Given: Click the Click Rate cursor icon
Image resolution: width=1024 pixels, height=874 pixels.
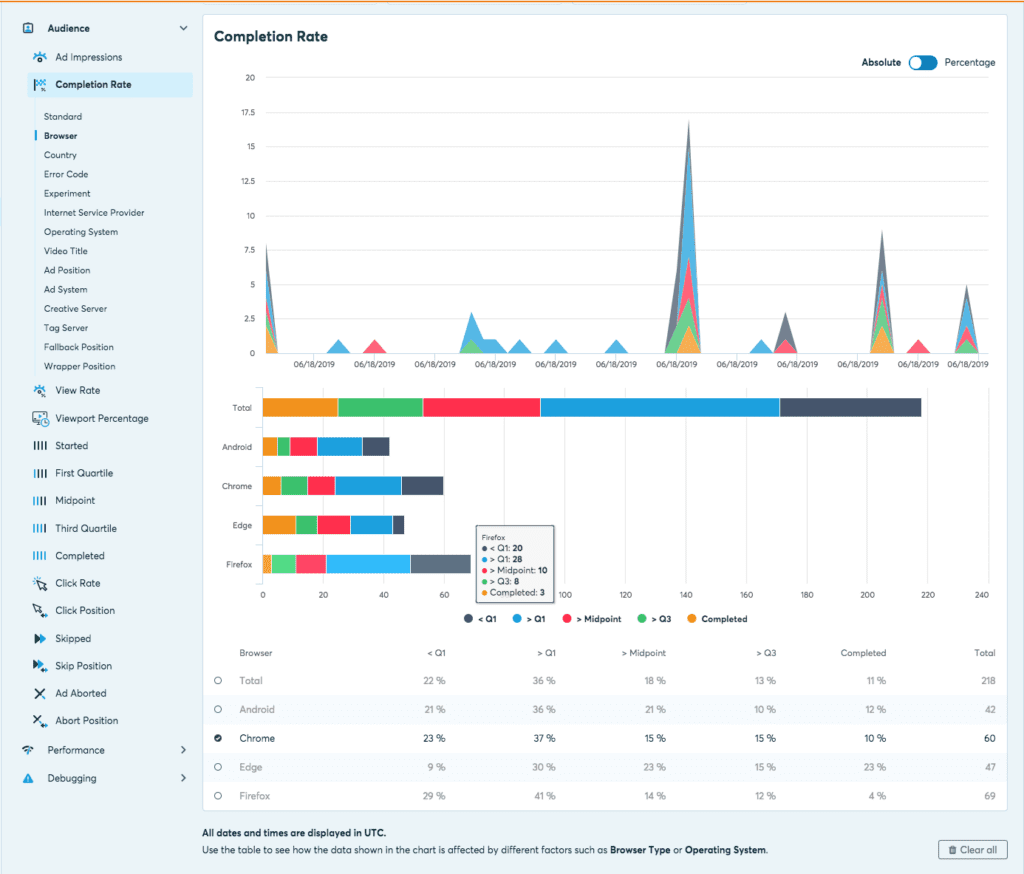Looking at the screenshot, I should (x=40, y=583).
